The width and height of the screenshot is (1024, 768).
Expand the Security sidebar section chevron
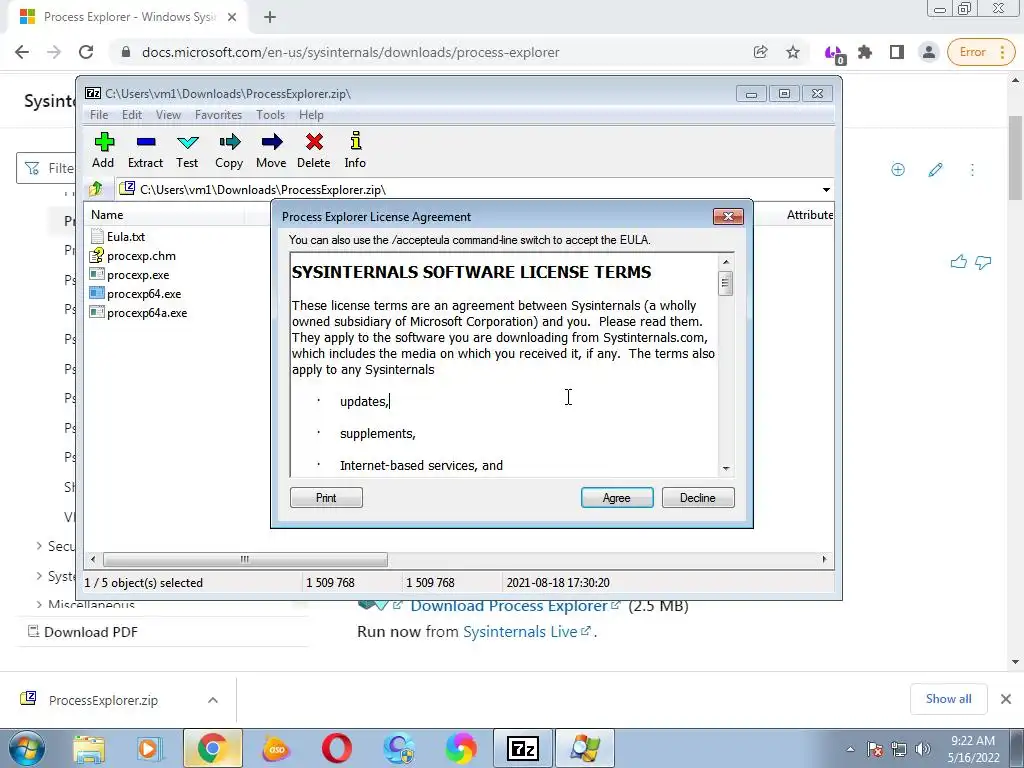coord(39,546)
